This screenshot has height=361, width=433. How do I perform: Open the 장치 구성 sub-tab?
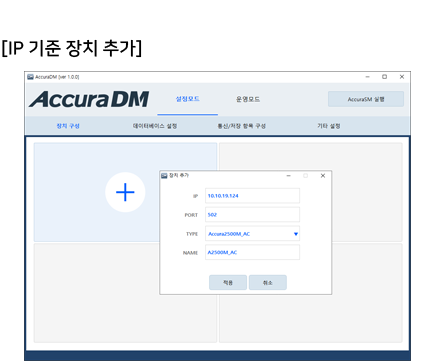click(x=68, y=126)
